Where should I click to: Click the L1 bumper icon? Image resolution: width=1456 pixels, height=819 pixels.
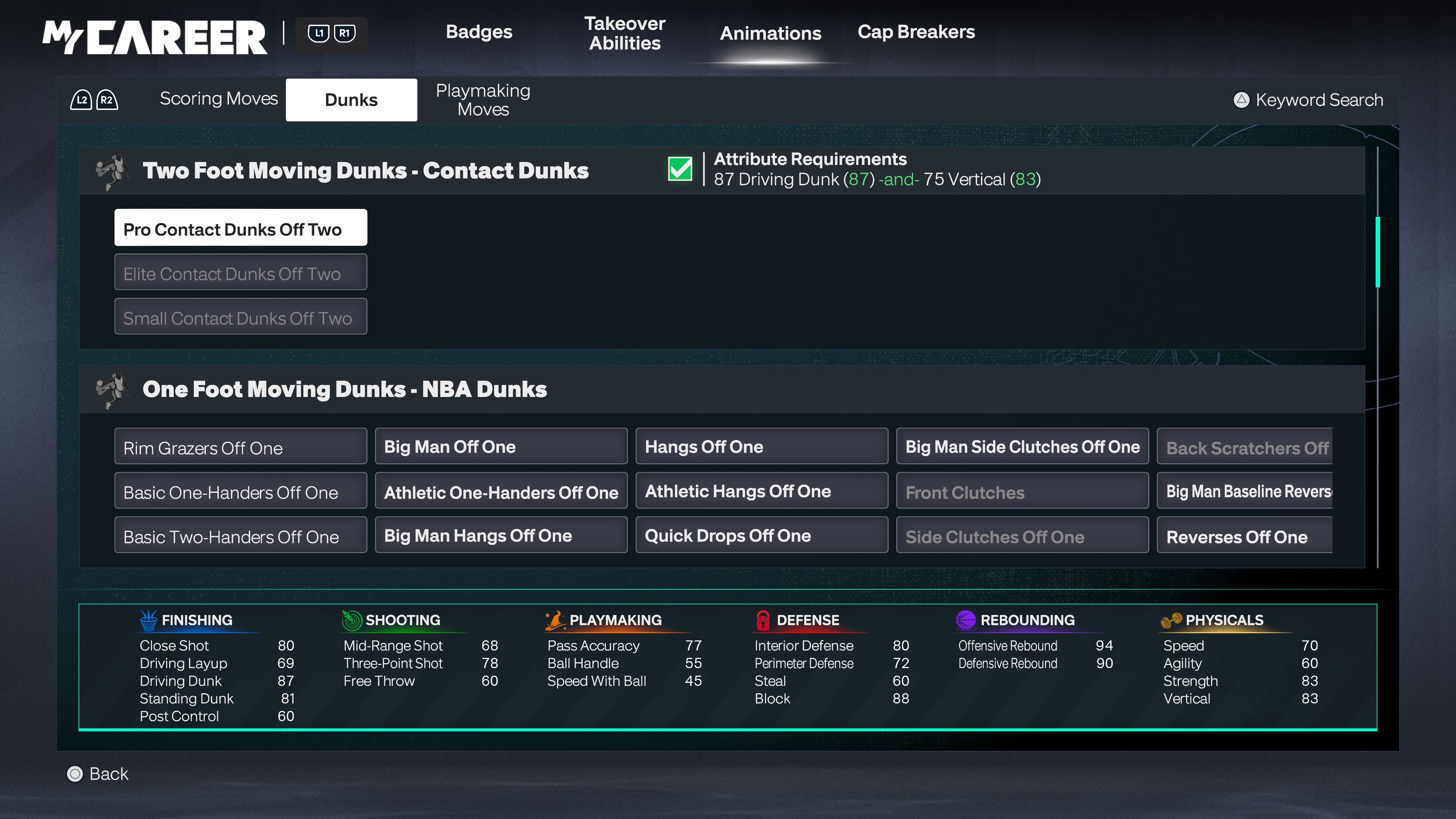point(319,33)
